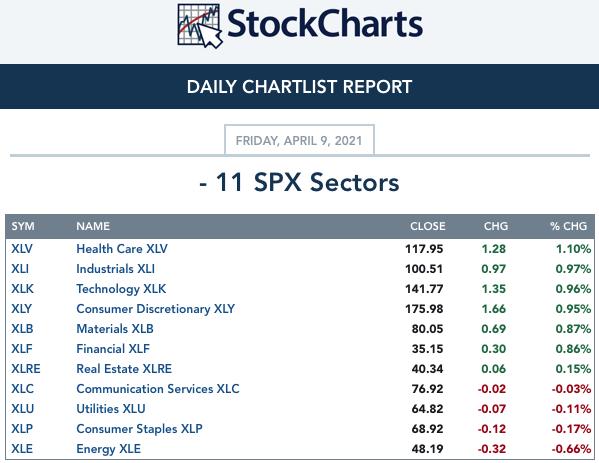Open Real Estate XLRE link

pyautogui.click(x=124, y=369)
